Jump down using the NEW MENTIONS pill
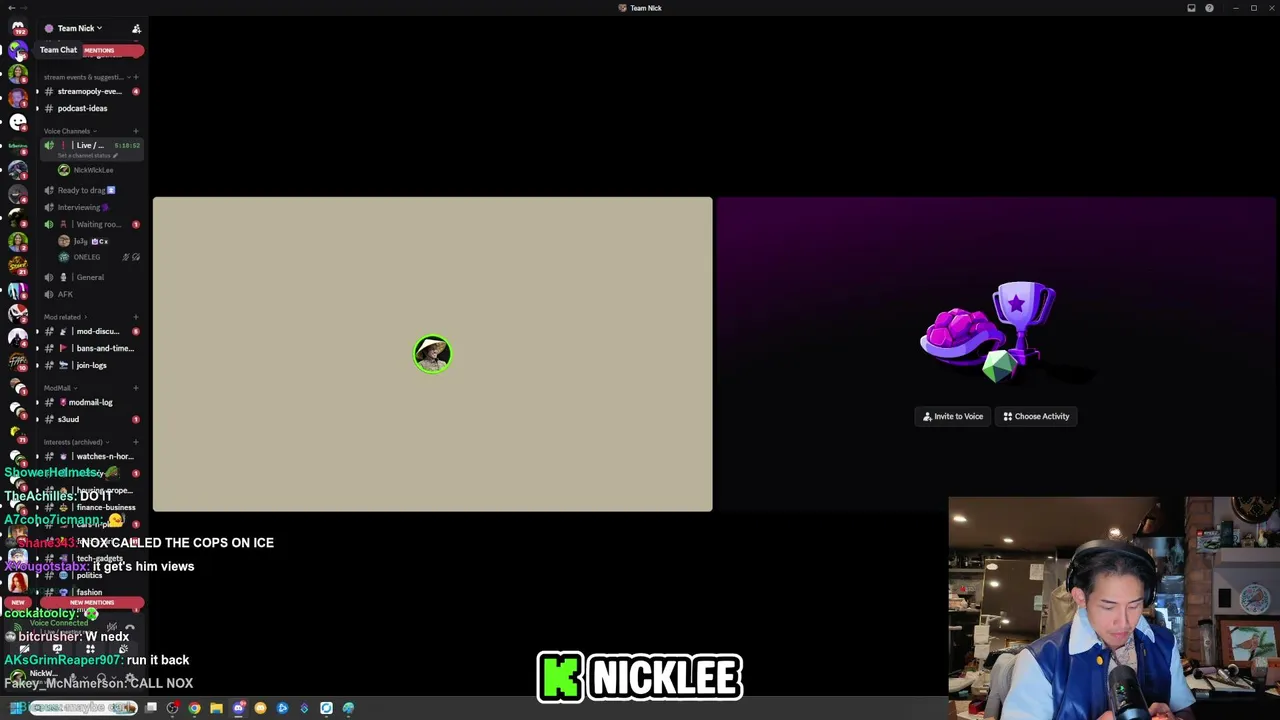The image size is (1280, 720). tap(92, 603)
